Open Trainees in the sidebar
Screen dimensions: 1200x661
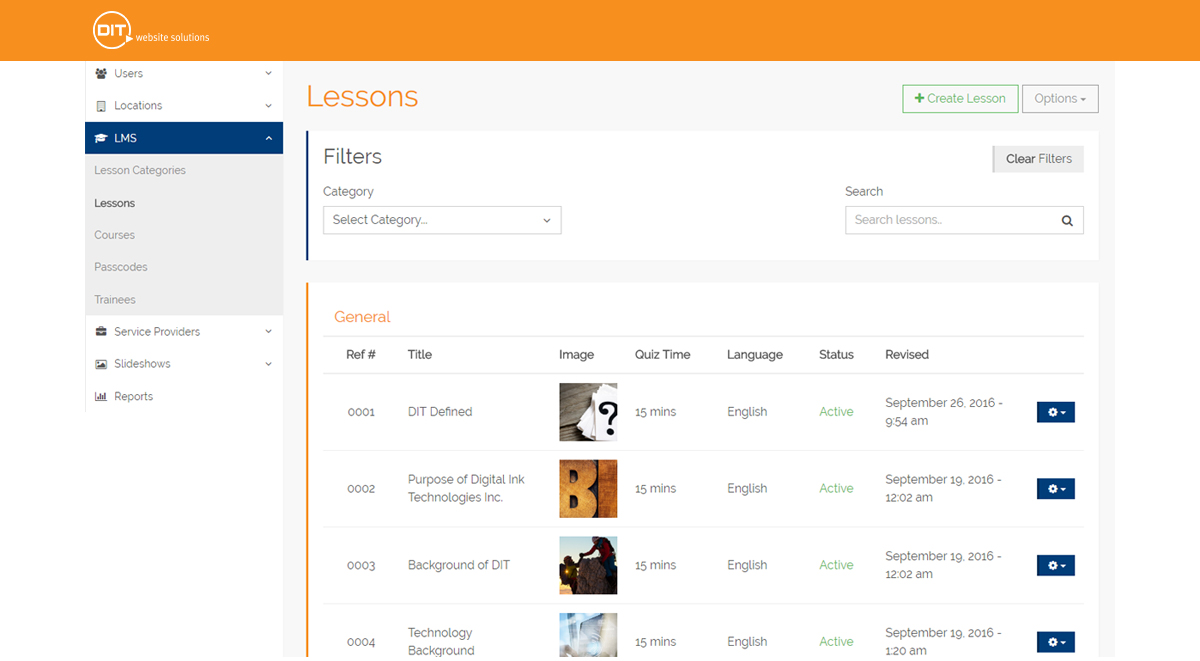(x=115, y=300)
